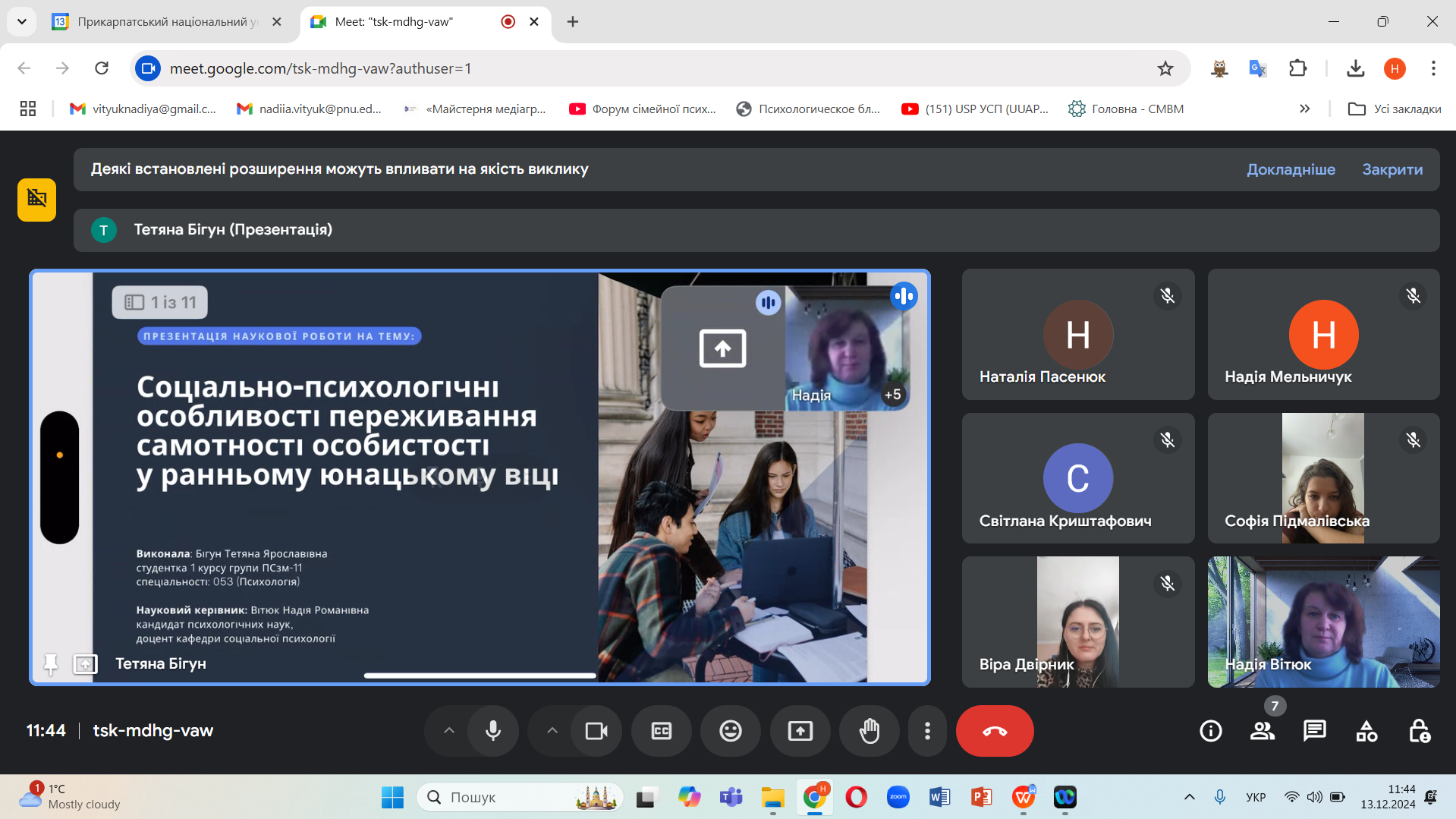Show the participants list
The height and width of the screenshot is (819, 1456).
point(1263,731)
